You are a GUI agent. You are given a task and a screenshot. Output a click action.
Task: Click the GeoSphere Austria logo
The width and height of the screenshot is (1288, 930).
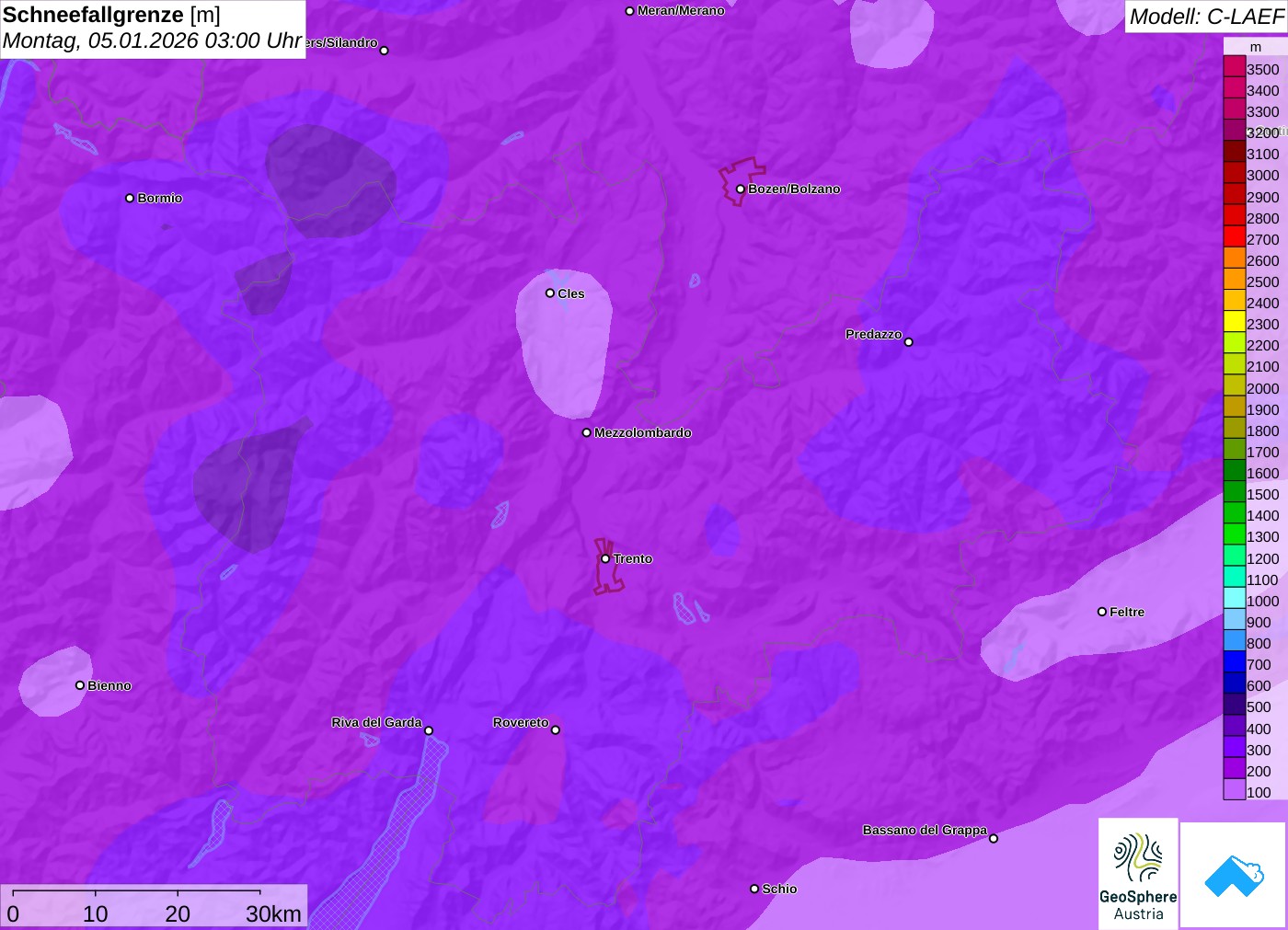(x=1138, y=874)
